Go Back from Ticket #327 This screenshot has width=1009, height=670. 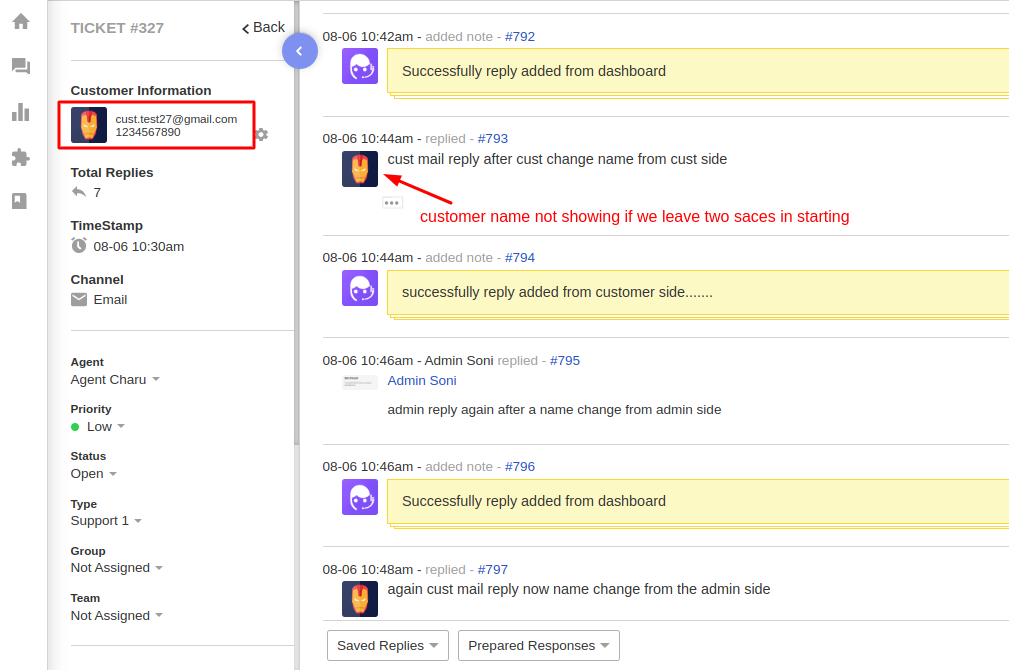(263, 28)
